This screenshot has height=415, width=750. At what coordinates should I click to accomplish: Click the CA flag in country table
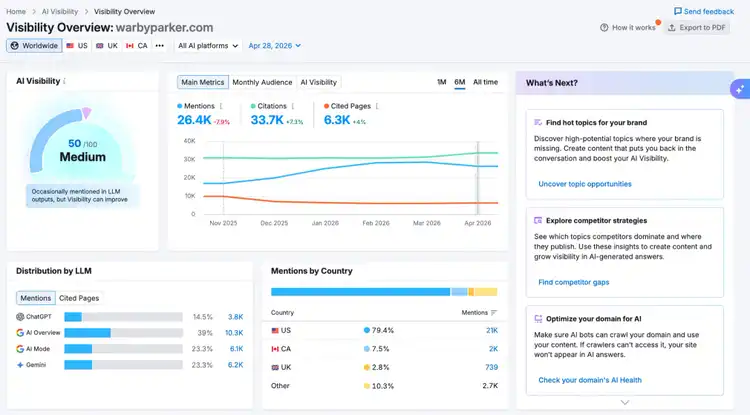pos(275,349)
